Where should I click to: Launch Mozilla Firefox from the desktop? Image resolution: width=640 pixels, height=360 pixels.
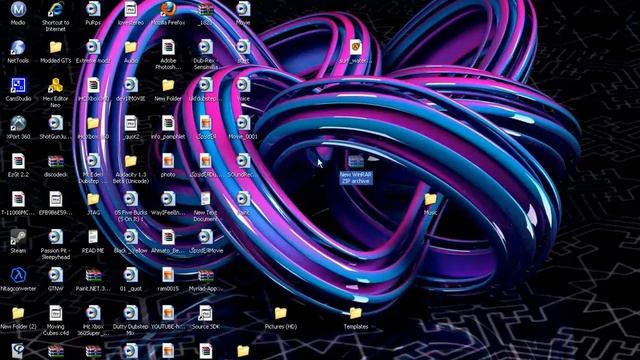[x=168, y=9]
